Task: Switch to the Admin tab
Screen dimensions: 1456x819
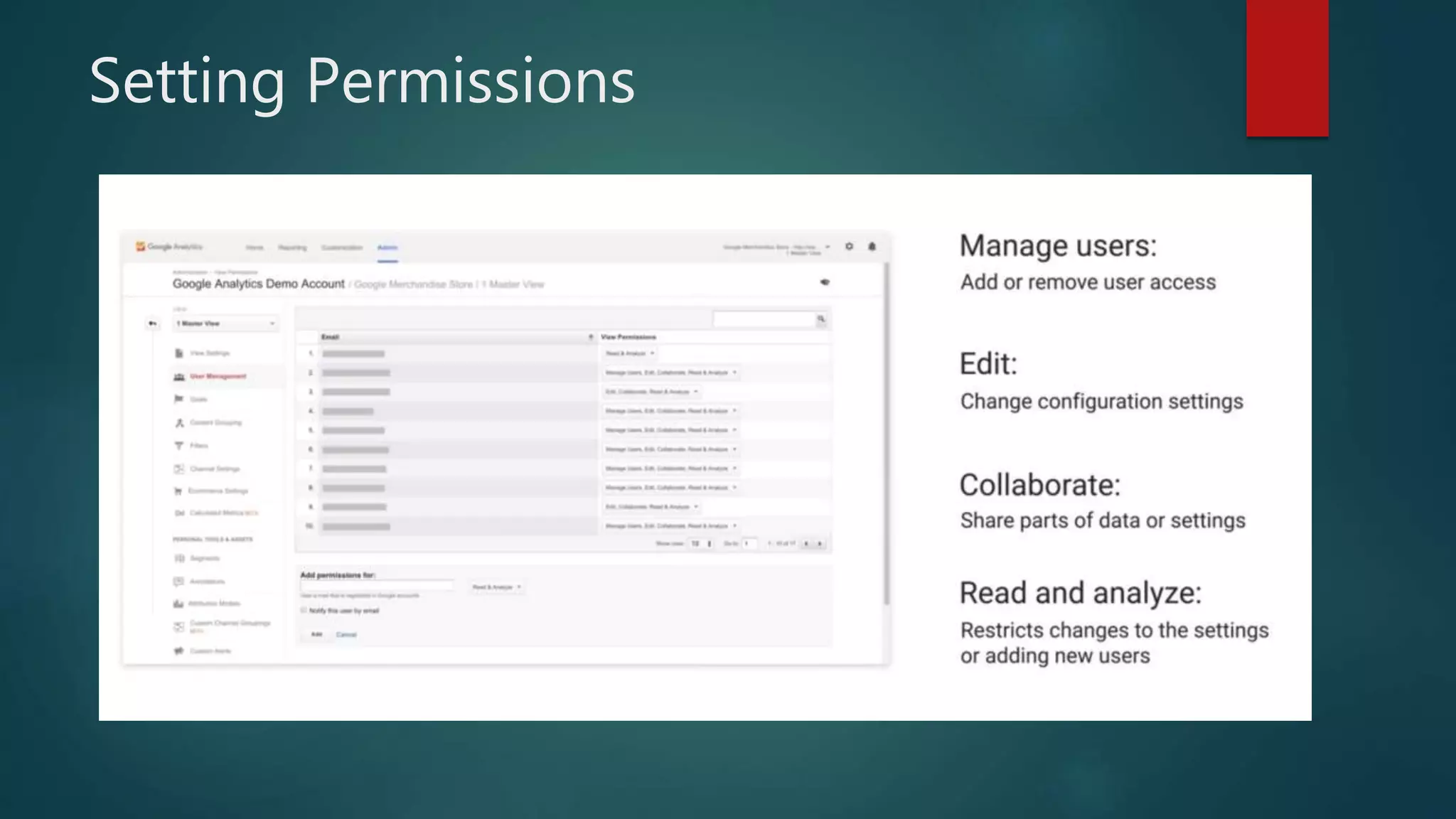Action: 387,247
